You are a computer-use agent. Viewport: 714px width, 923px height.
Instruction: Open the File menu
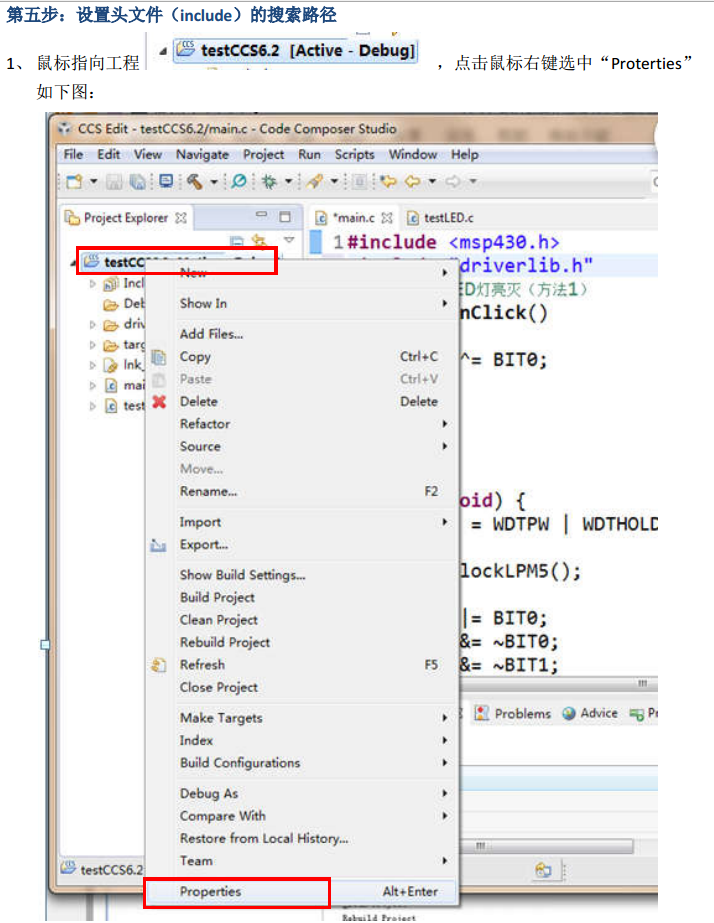(73, 154)
